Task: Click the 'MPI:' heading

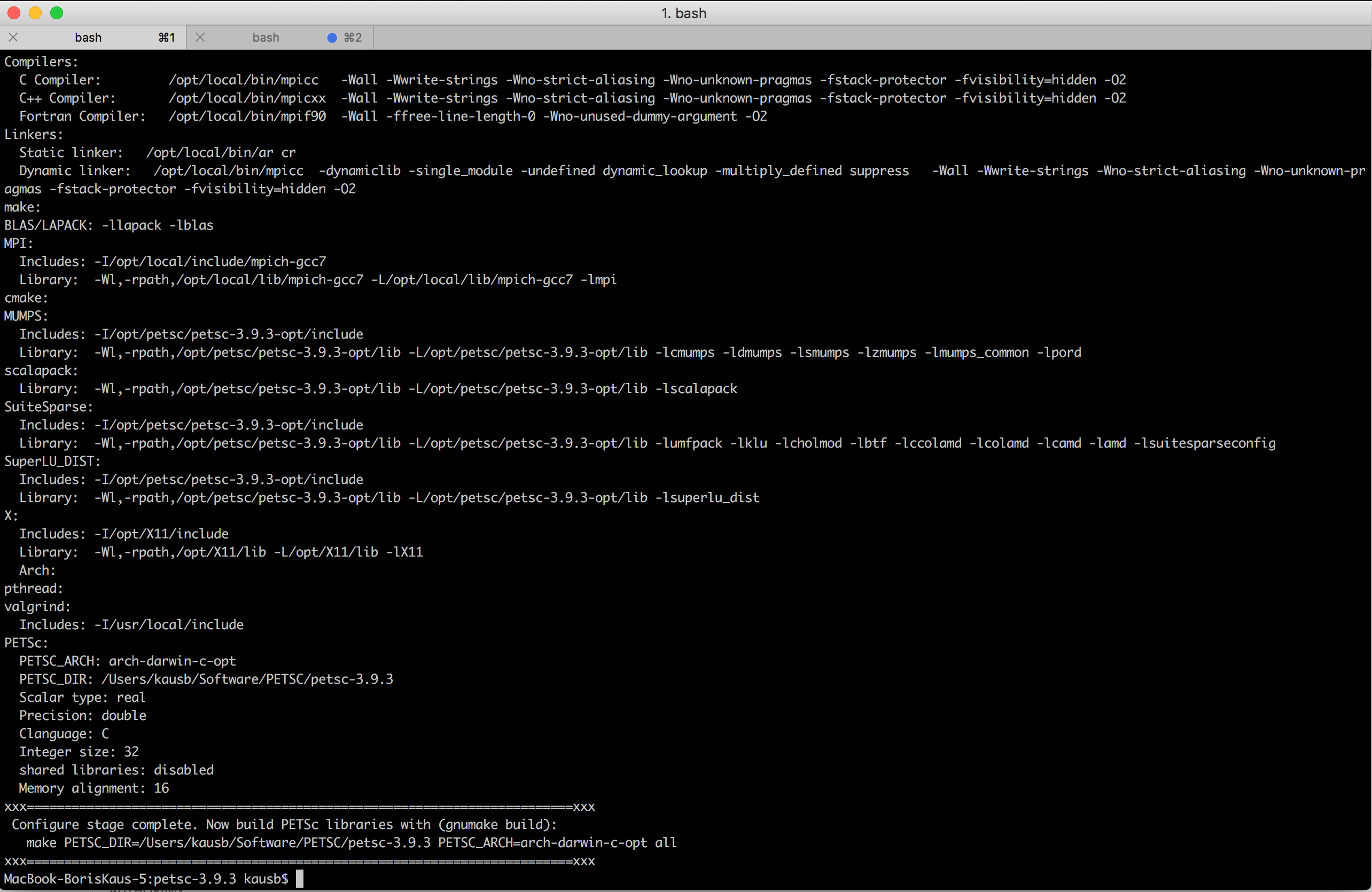Action: pyautogui.click(x=19, y=243)
